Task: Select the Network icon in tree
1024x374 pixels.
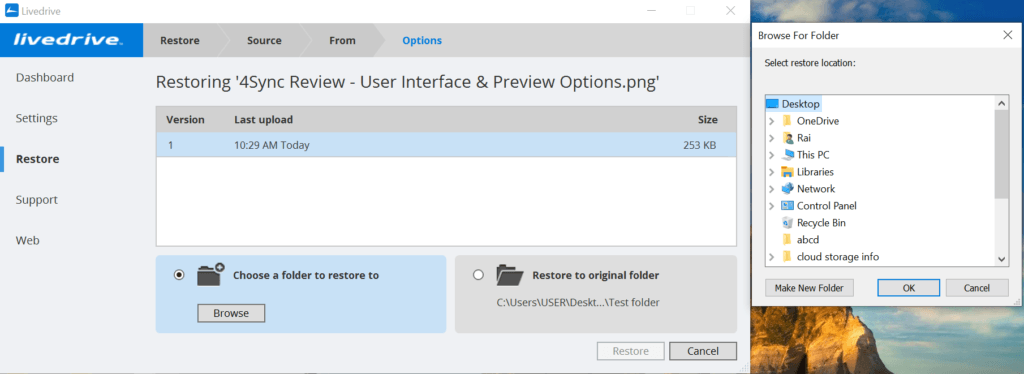Action: click(x=787, y=189)
